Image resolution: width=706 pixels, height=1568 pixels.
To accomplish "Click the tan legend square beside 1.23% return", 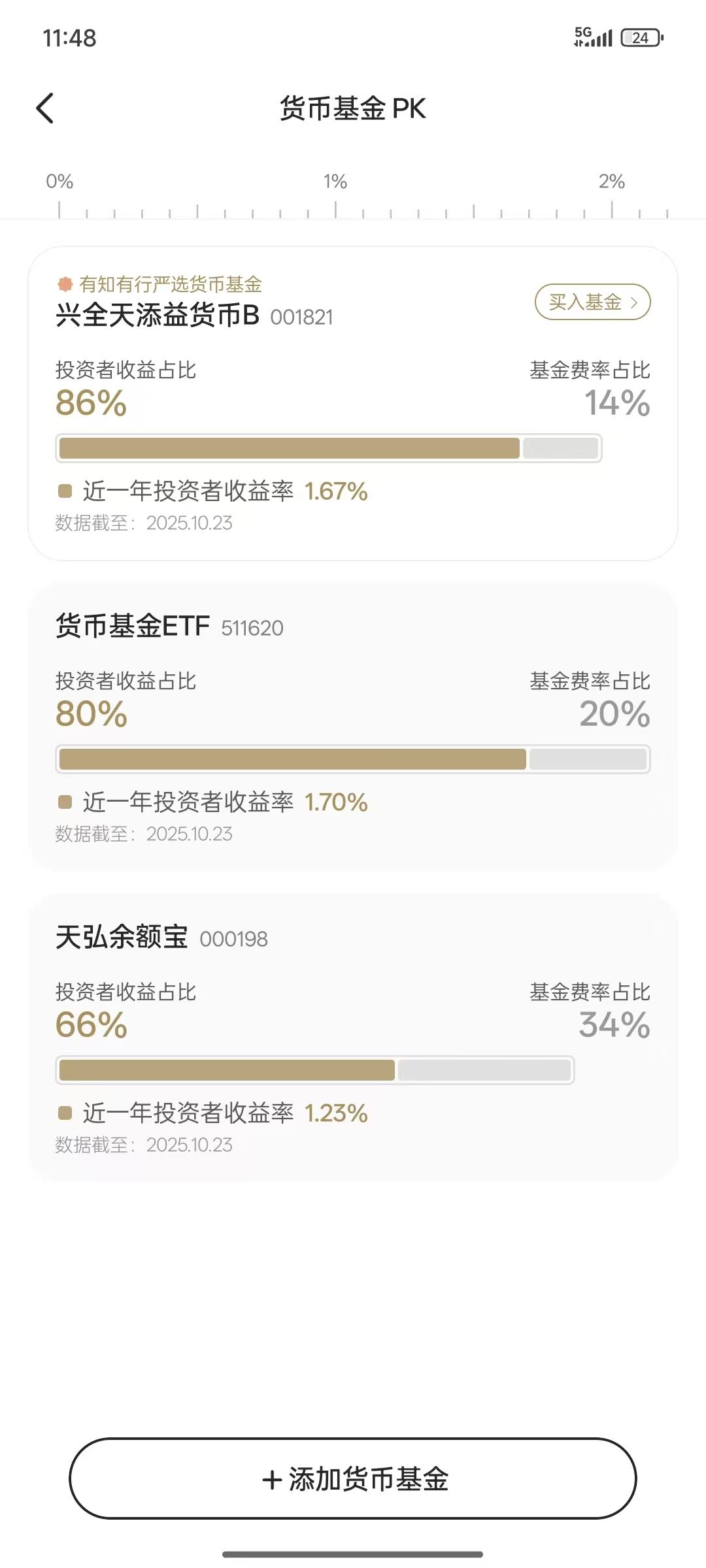I will [x=65, y=1113].
